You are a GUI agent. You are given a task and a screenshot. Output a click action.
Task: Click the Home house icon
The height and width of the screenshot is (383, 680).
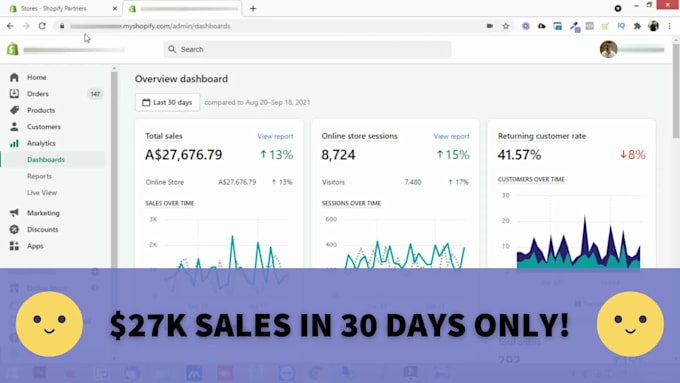(14, 77)
